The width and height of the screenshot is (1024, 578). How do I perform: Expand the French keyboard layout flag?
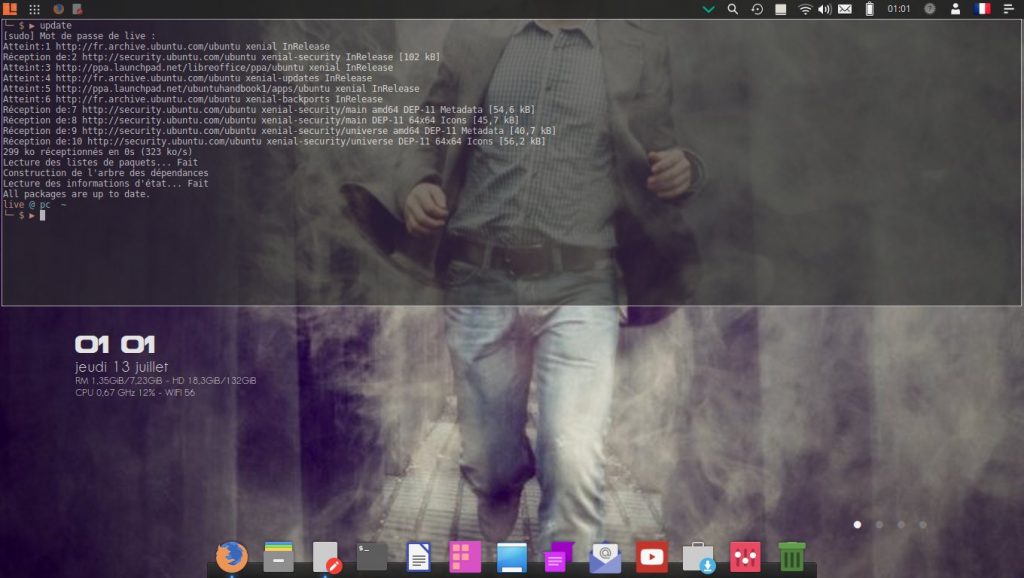[983, 9]
